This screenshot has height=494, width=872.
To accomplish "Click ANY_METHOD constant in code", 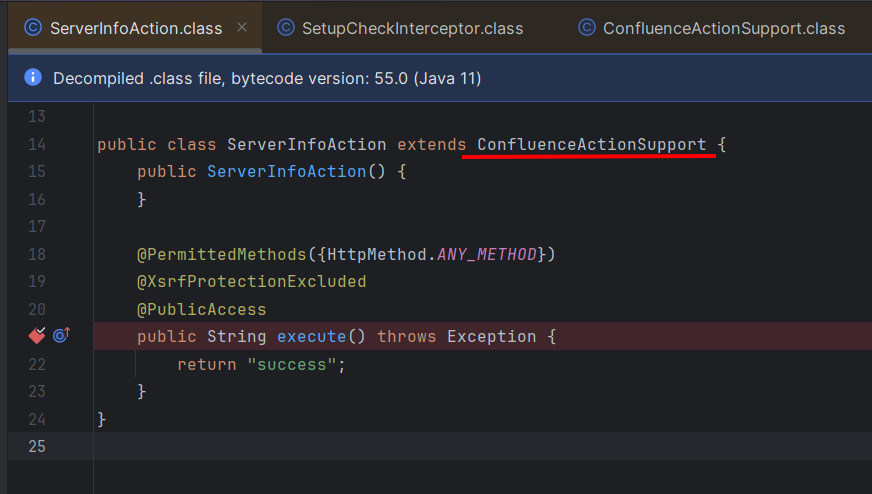I will tap(487, 254).
